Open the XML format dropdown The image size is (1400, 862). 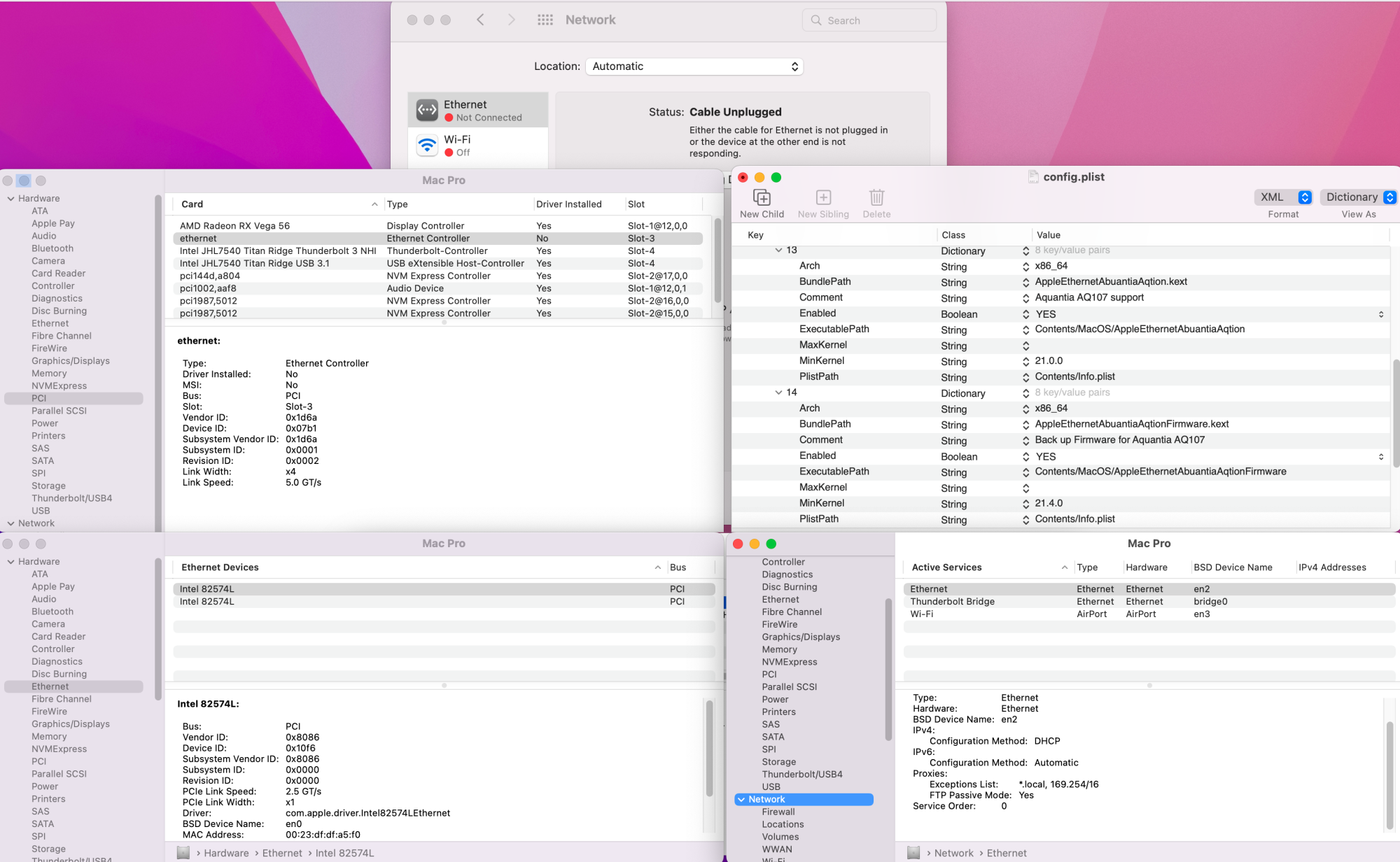tap(1282, 197)
